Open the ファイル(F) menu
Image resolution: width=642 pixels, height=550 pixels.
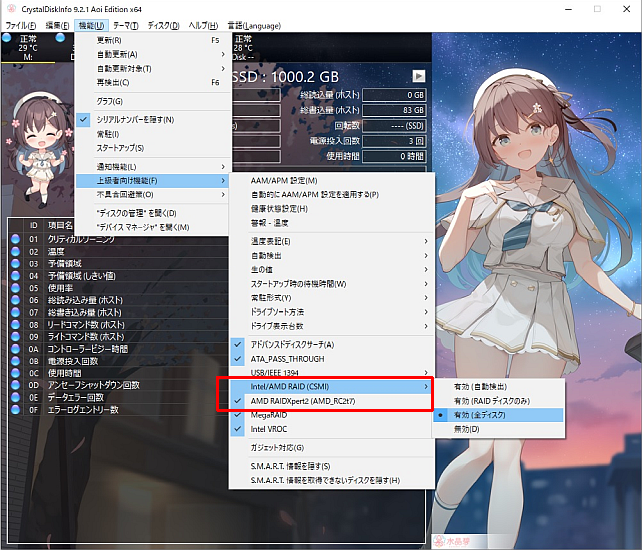point(21,25)
